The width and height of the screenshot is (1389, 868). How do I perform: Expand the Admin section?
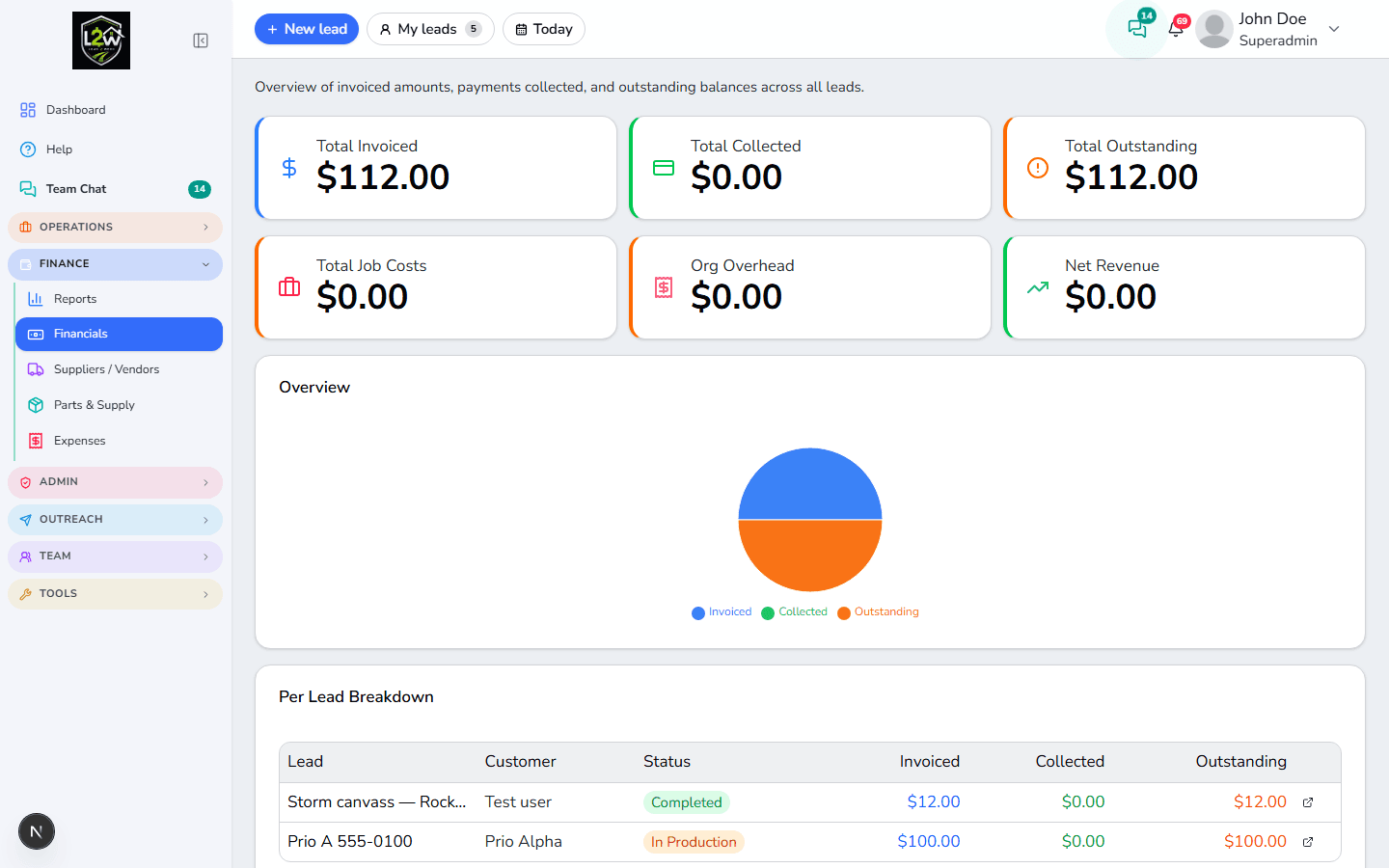pos(115,482)
